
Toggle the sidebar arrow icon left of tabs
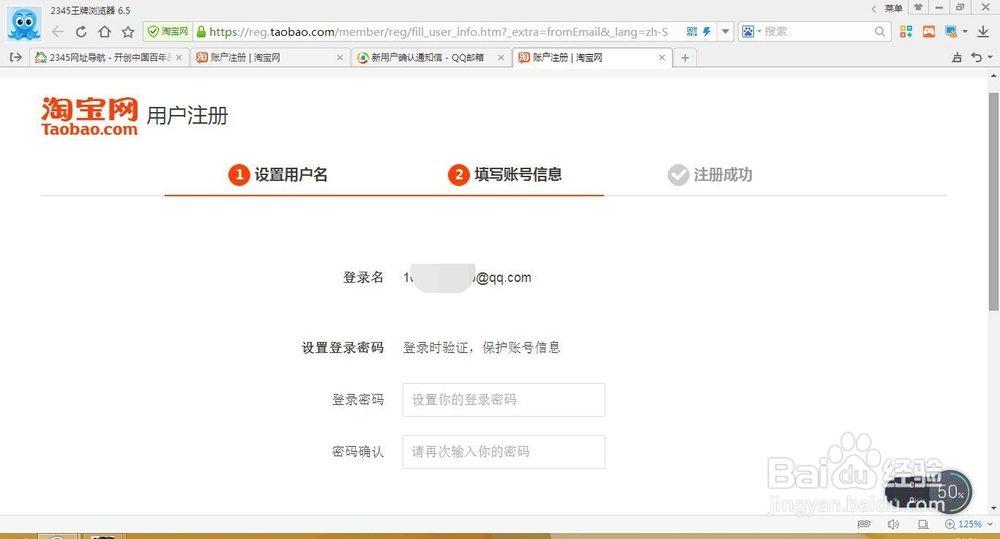16,57
